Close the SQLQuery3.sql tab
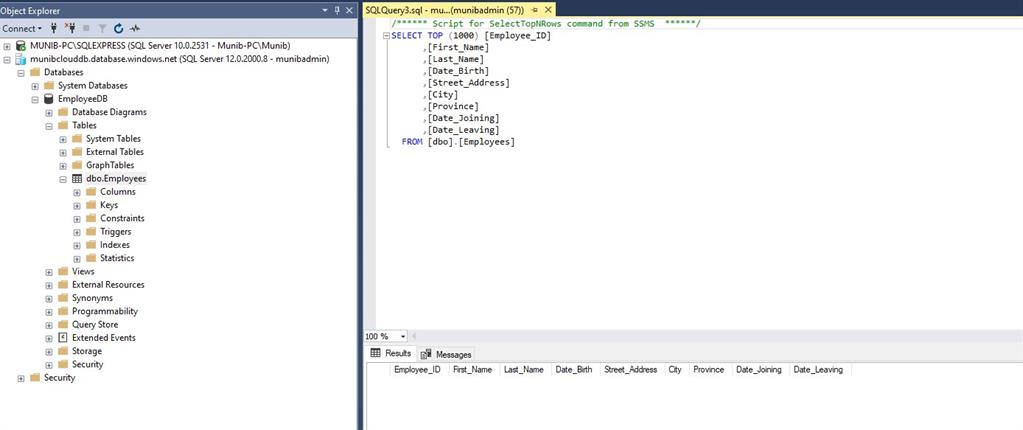 pyautogui.click(x=547, y=10)
